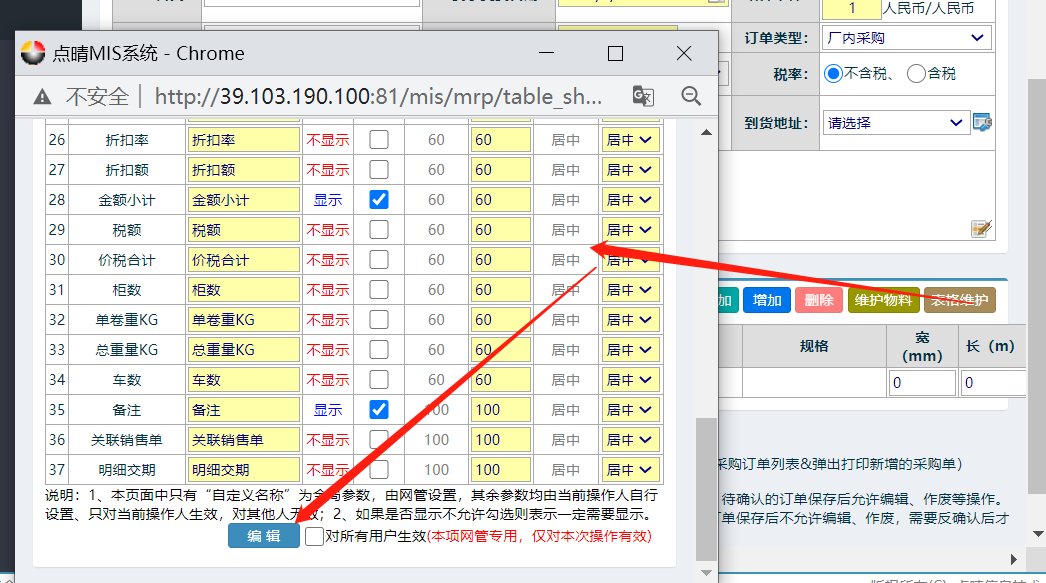Click the not-secure warning triangle icon
Image resolution: width=1046 pixels, height=583 pixels.
click(42, 97)
